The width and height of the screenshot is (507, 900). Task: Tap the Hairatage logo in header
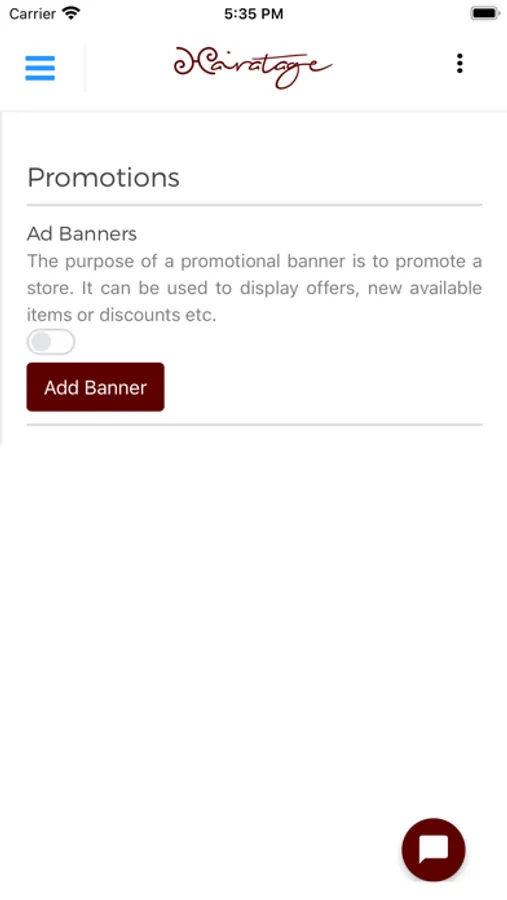pos(253,67)
